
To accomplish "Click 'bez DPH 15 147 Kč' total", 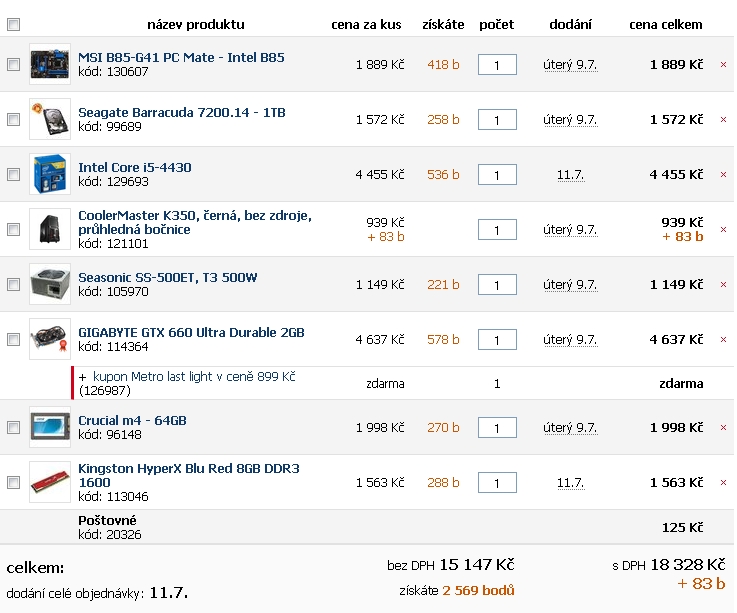I will pyautogui.click(x=451, y=565).
